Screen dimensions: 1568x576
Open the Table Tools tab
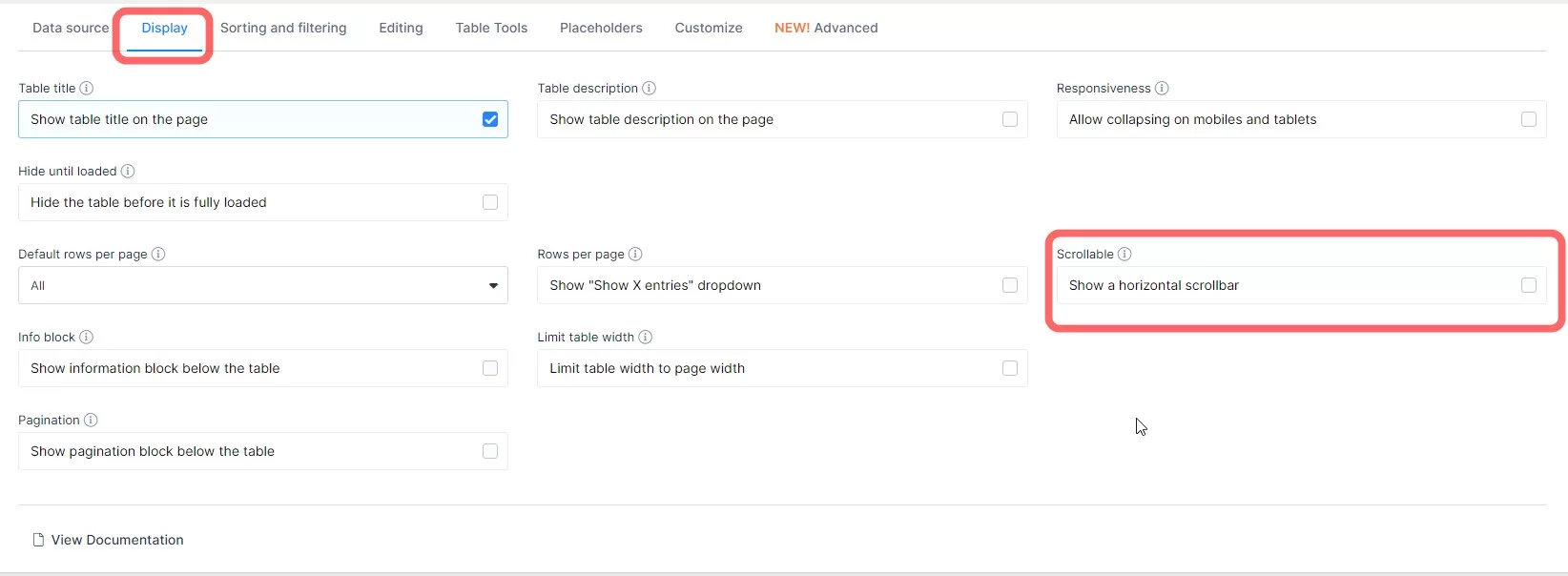pos(491,29)
